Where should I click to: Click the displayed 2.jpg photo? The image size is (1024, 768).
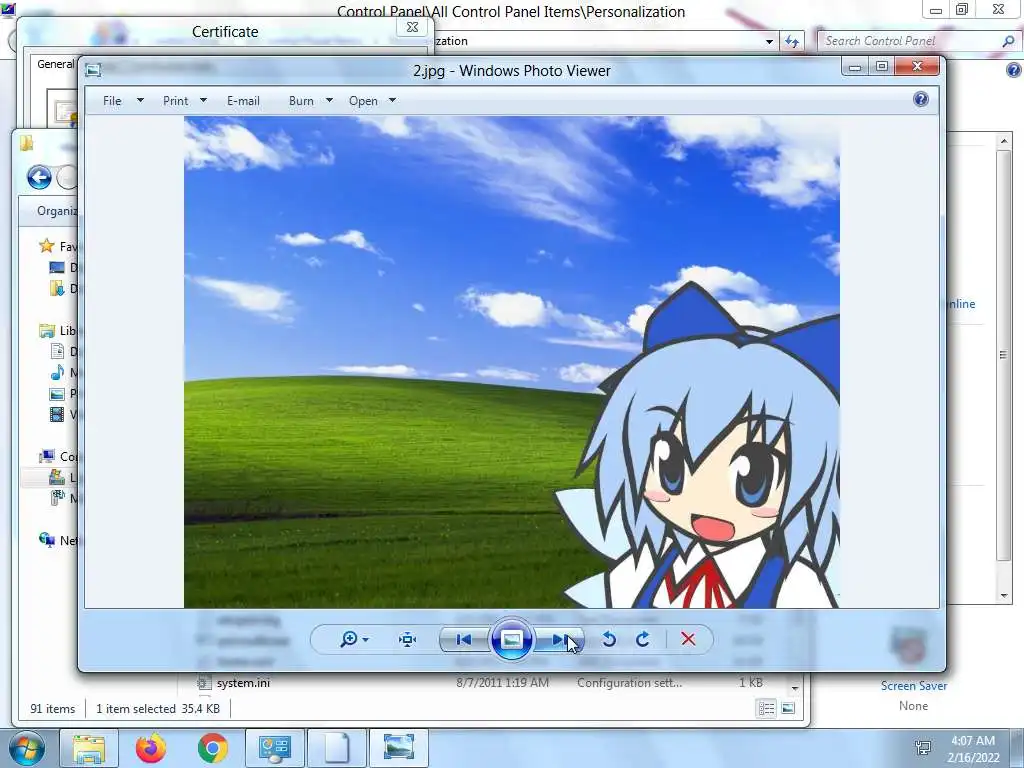click(512, 362)
